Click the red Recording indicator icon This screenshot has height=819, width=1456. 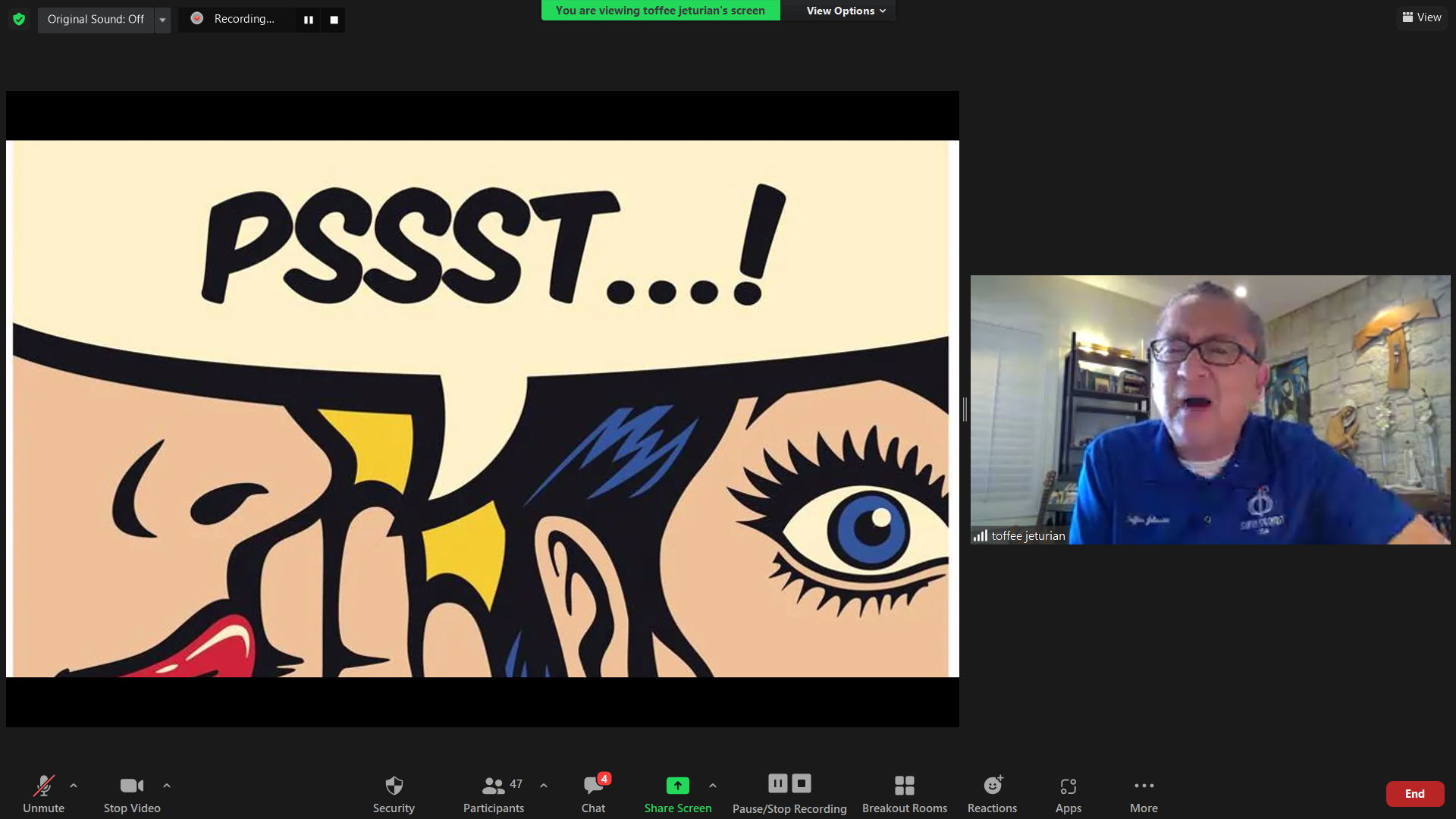click(197, 18)
